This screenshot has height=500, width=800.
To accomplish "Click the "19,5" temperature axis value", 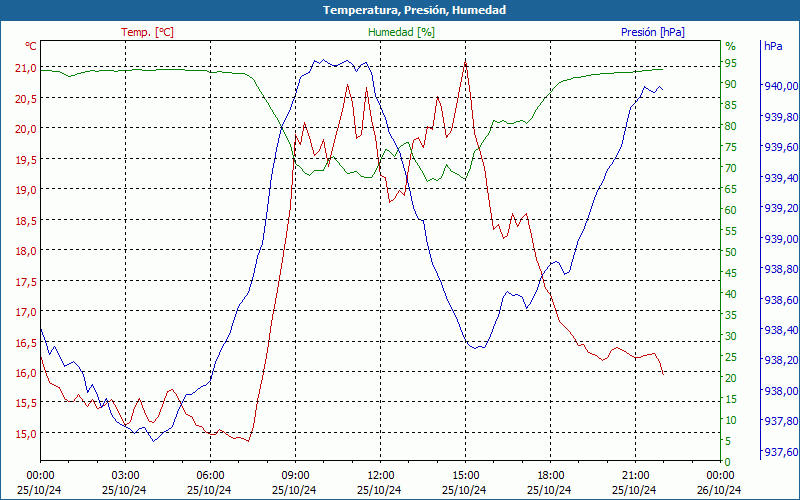I will click(x=25, y=159).
